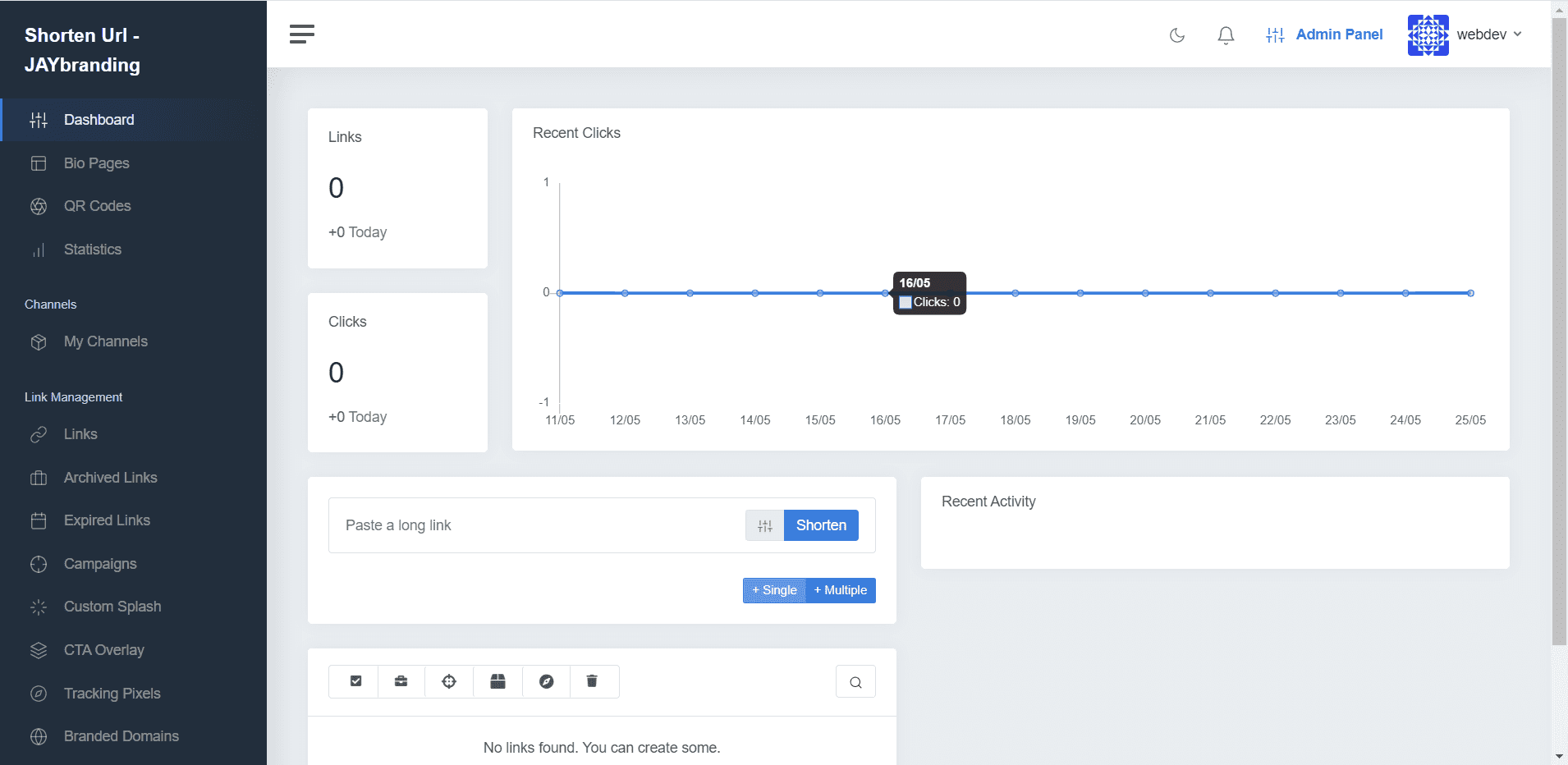Select the + Single mode
Screen dimensions: 1568x765
coord(774,590)
